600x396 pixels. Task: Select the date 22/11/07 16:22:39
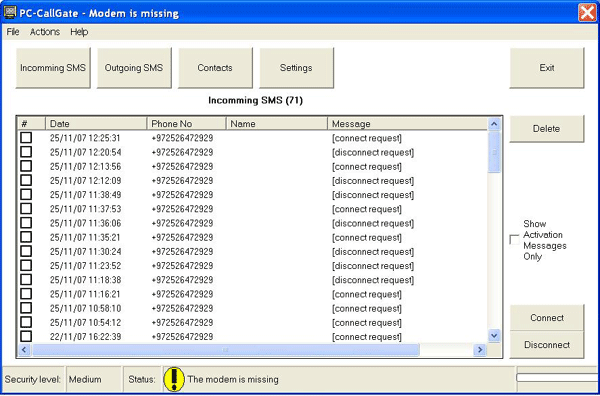pos(85,337)
